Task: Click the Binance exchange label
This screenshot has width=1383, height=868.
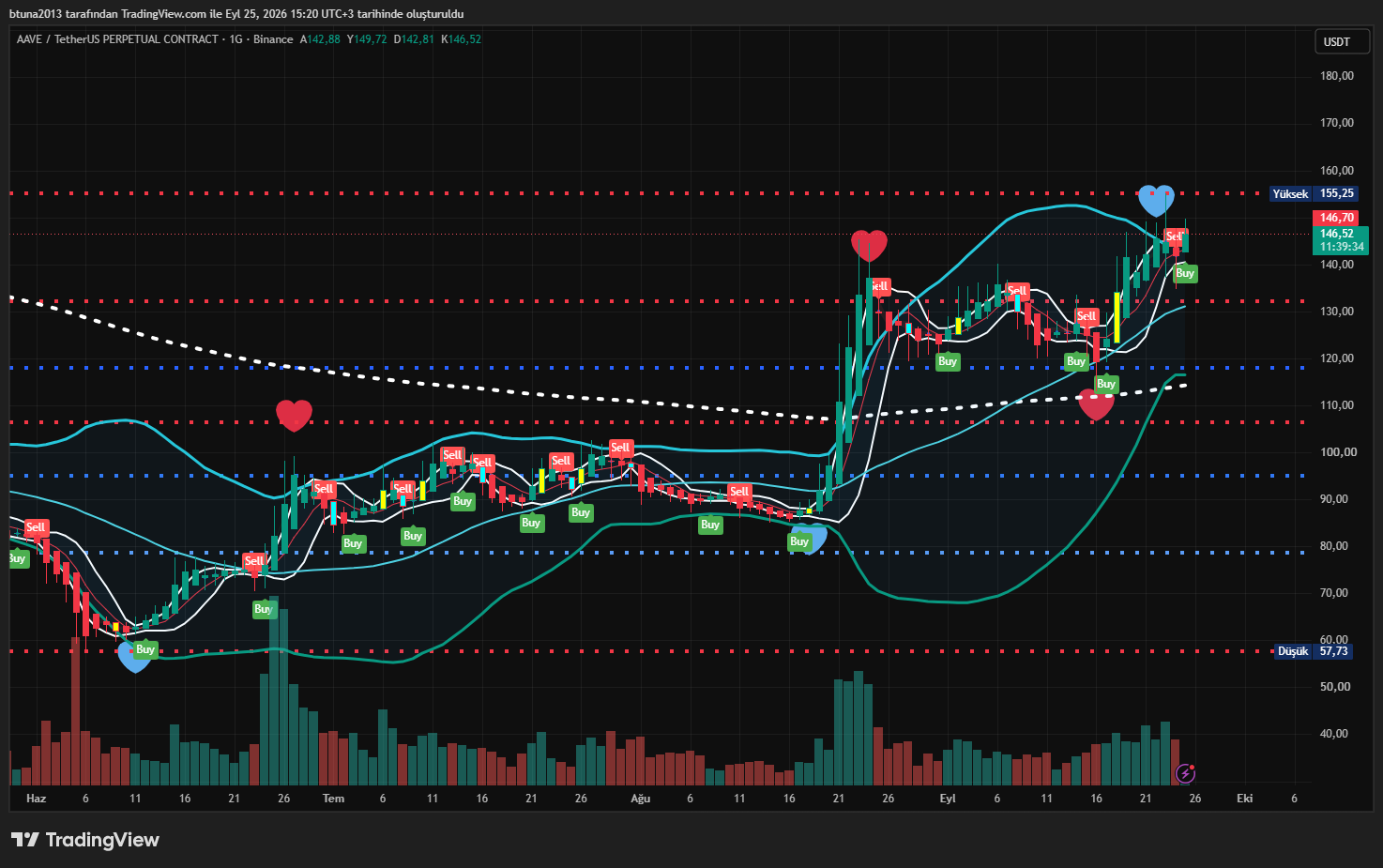Action: click(273, 39)
